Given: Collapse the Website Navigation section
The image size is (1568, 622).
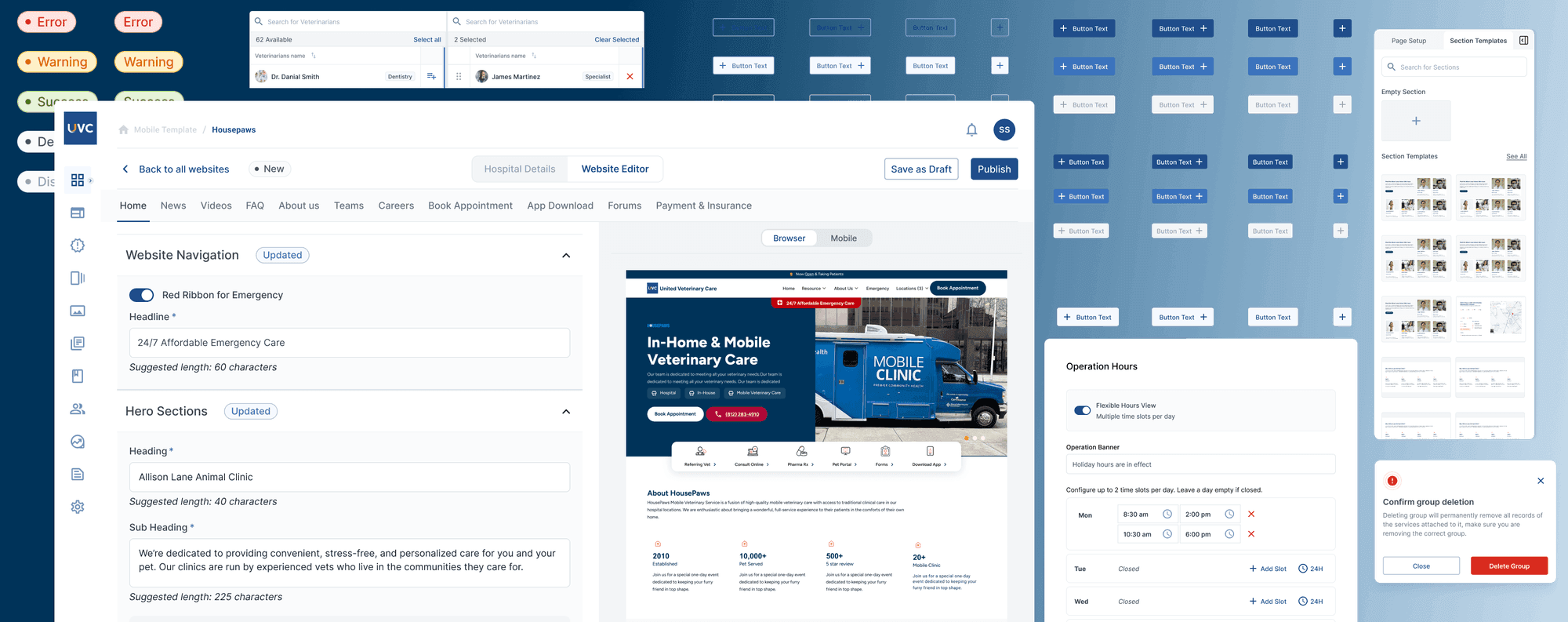Looking at the screenshot, I should [566, 256].
